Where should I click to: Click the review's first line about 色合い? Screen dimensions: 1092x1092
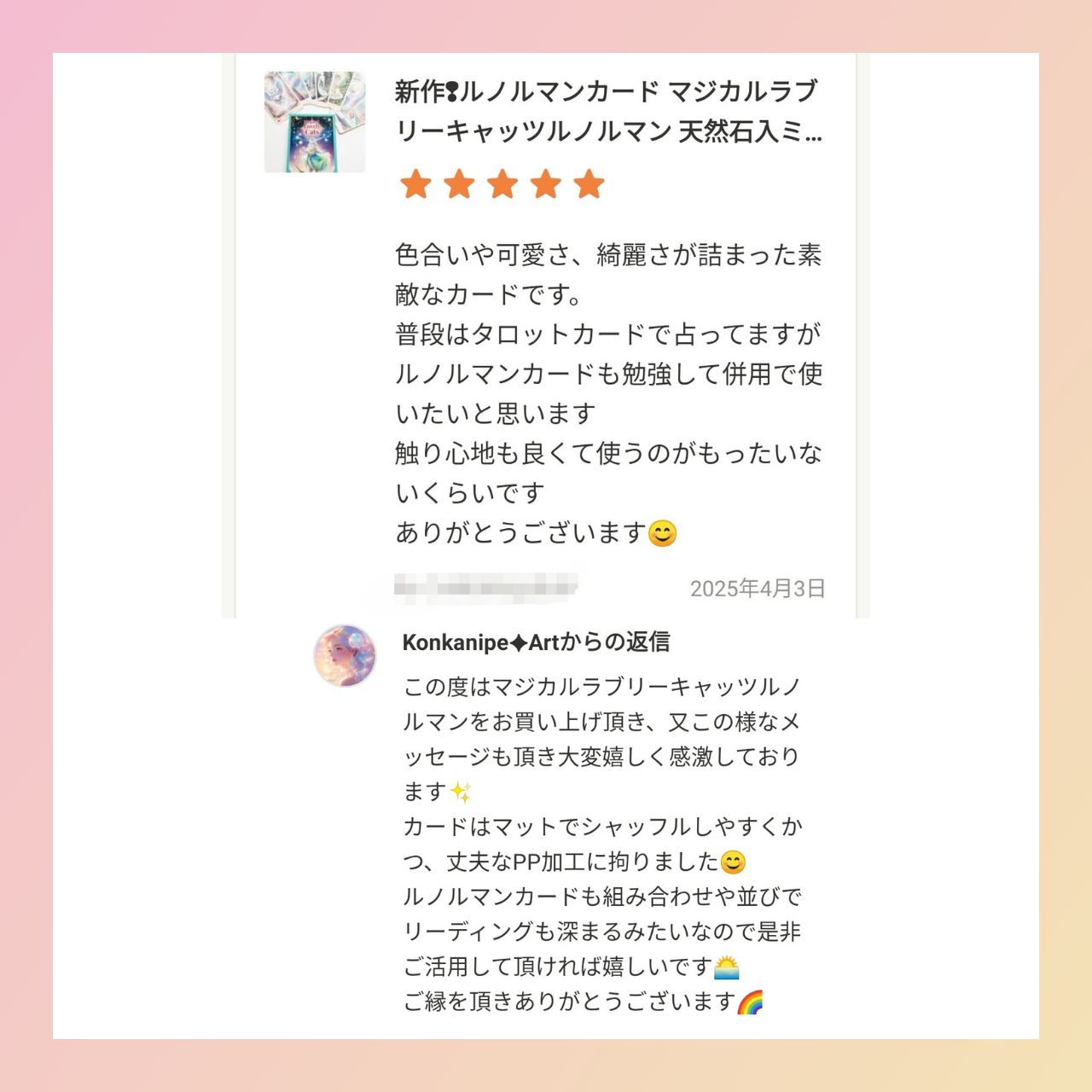pos(607,255)
